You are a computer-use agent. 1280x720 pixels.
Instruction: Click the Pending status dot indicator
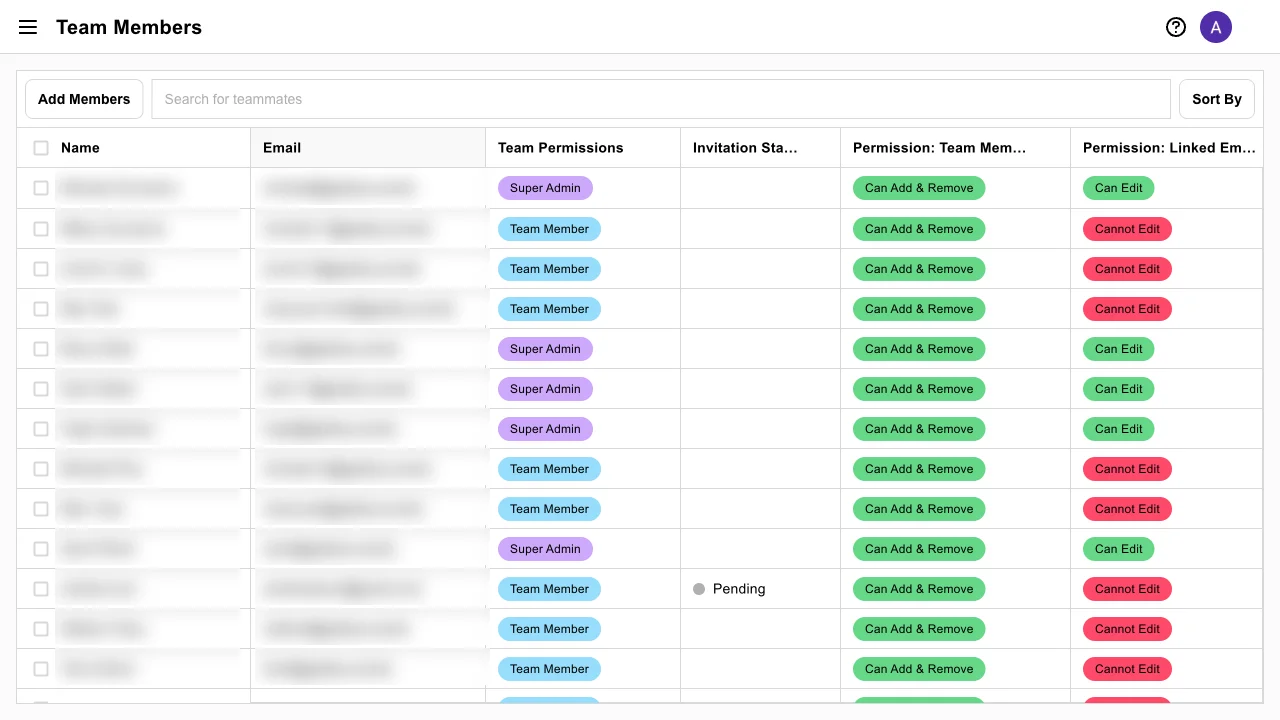699,589
